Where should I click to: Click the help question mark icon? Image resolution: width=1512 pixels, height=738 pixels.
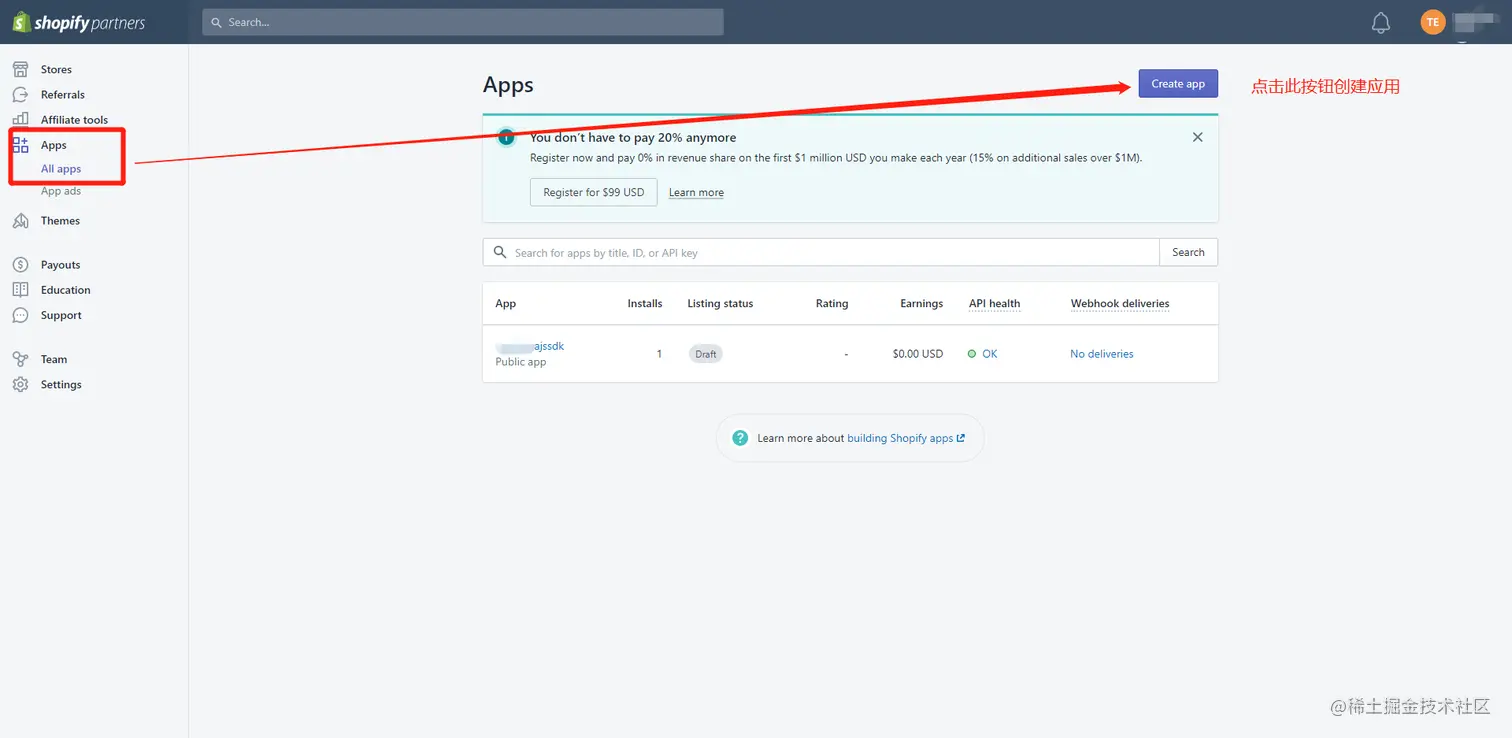coord(740,438)
